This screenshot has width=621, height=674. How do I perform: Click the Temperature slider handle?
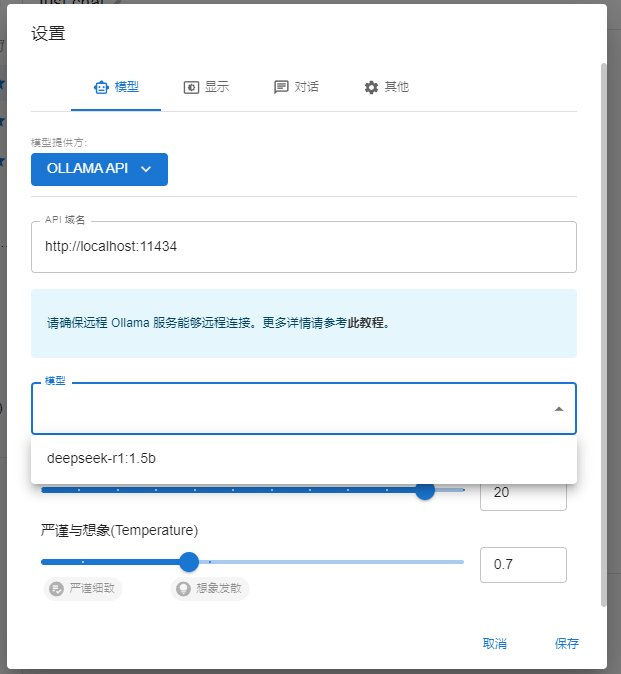click(189, 562)
